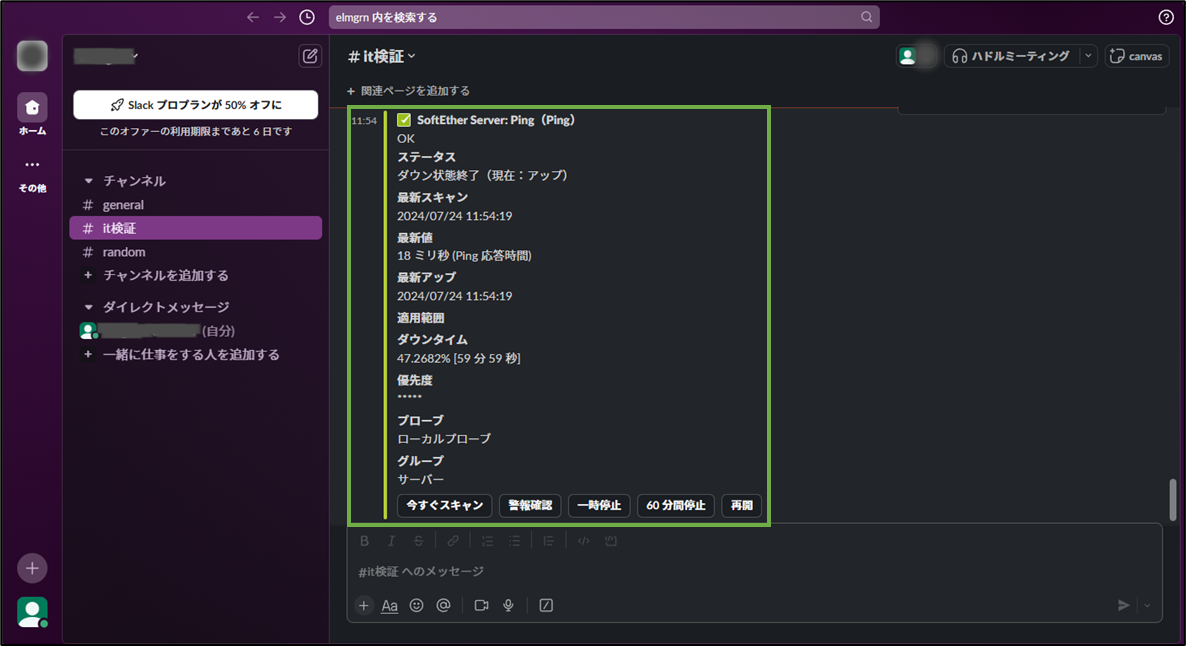Open huddle options dropdown arrow

[1088, 56]
